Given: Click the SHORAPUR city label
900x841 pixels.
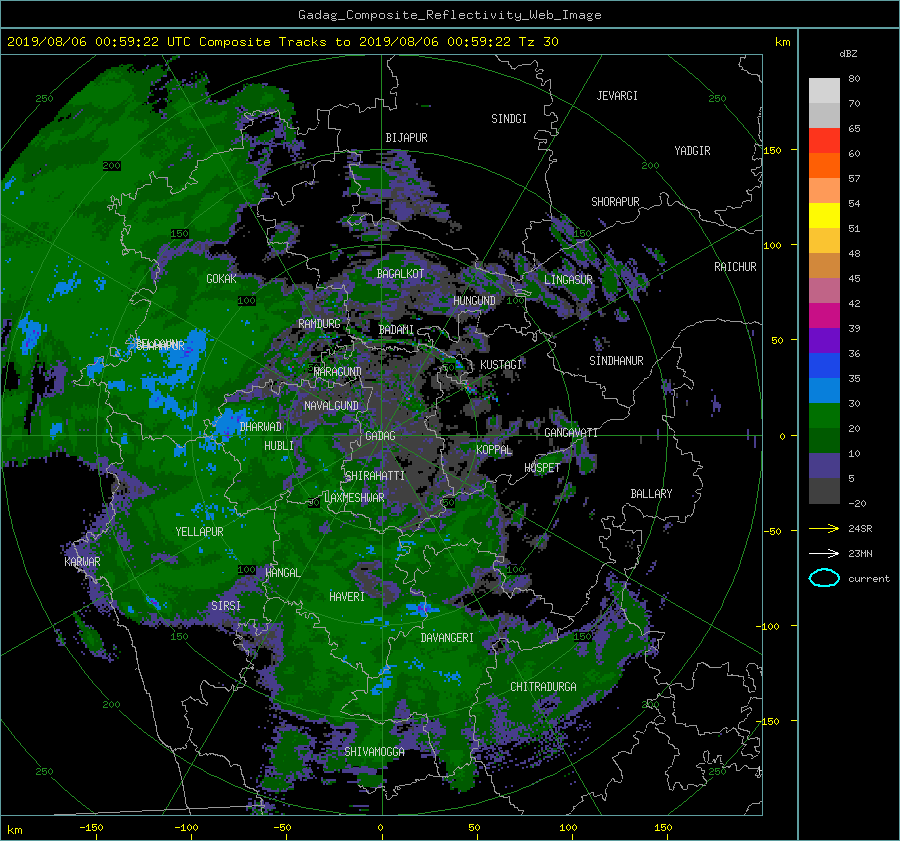Looking at the screenshot, I should (x=615, y=202).
